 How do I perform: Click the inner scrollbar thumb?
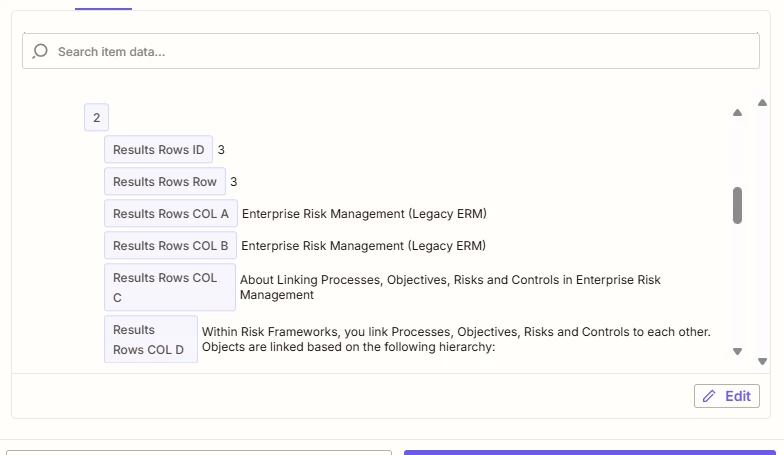point(737,206)
